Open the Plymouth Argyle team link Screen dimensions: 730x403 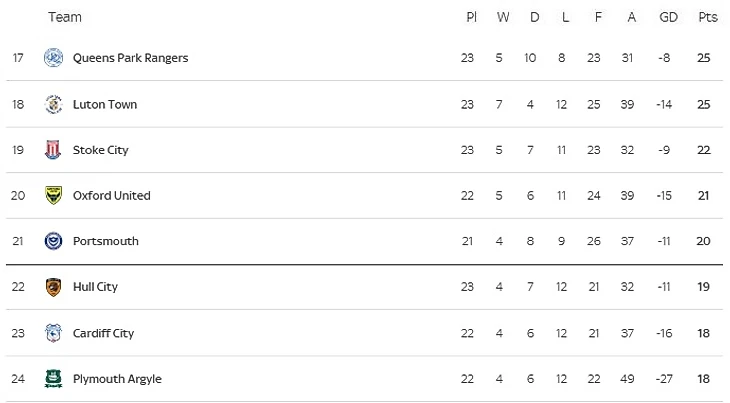tap(117, 379)
